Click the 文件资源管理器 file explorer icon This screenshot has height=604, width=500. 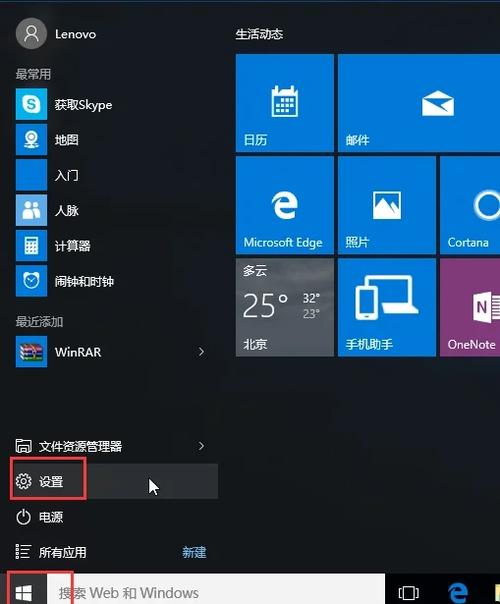coord(23,446)
